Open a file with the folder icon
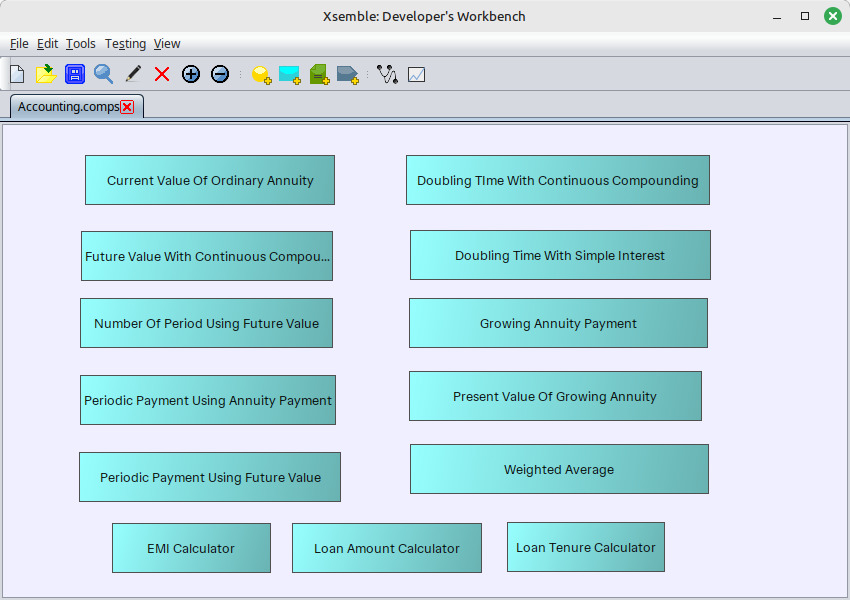Image resolution: width=850 pixels, height=600 pixels. point(46,74)
